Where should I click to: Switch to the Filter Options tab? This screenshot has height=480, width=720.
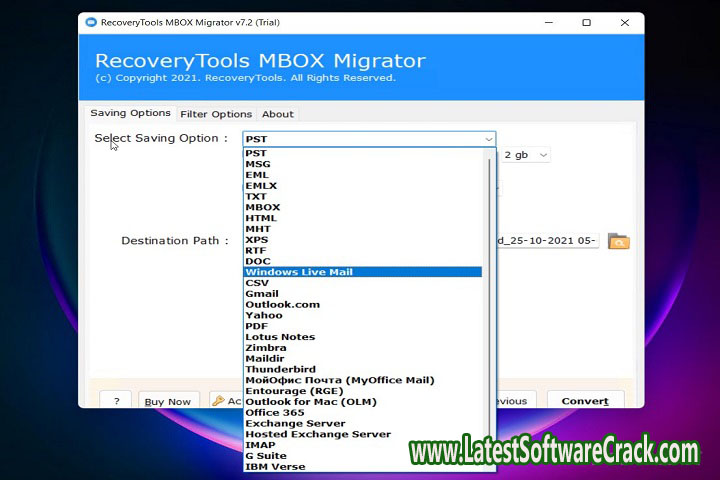tap(216, 114)
